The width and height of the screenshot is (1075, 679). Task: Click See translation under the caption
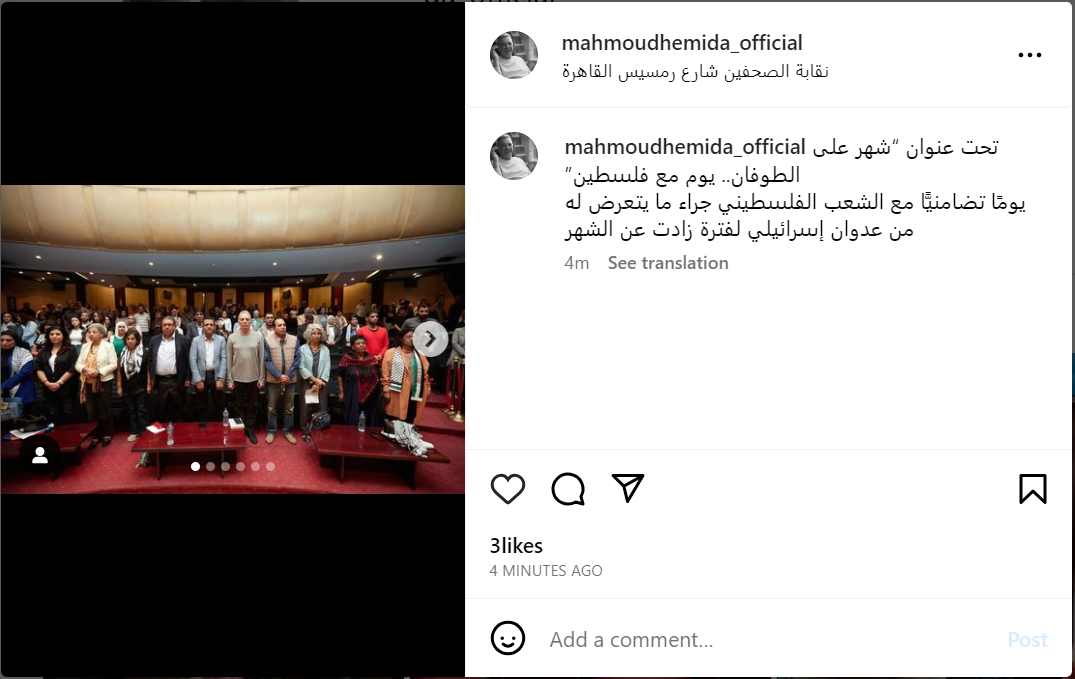pyautogui.click(x=668, y=263)
